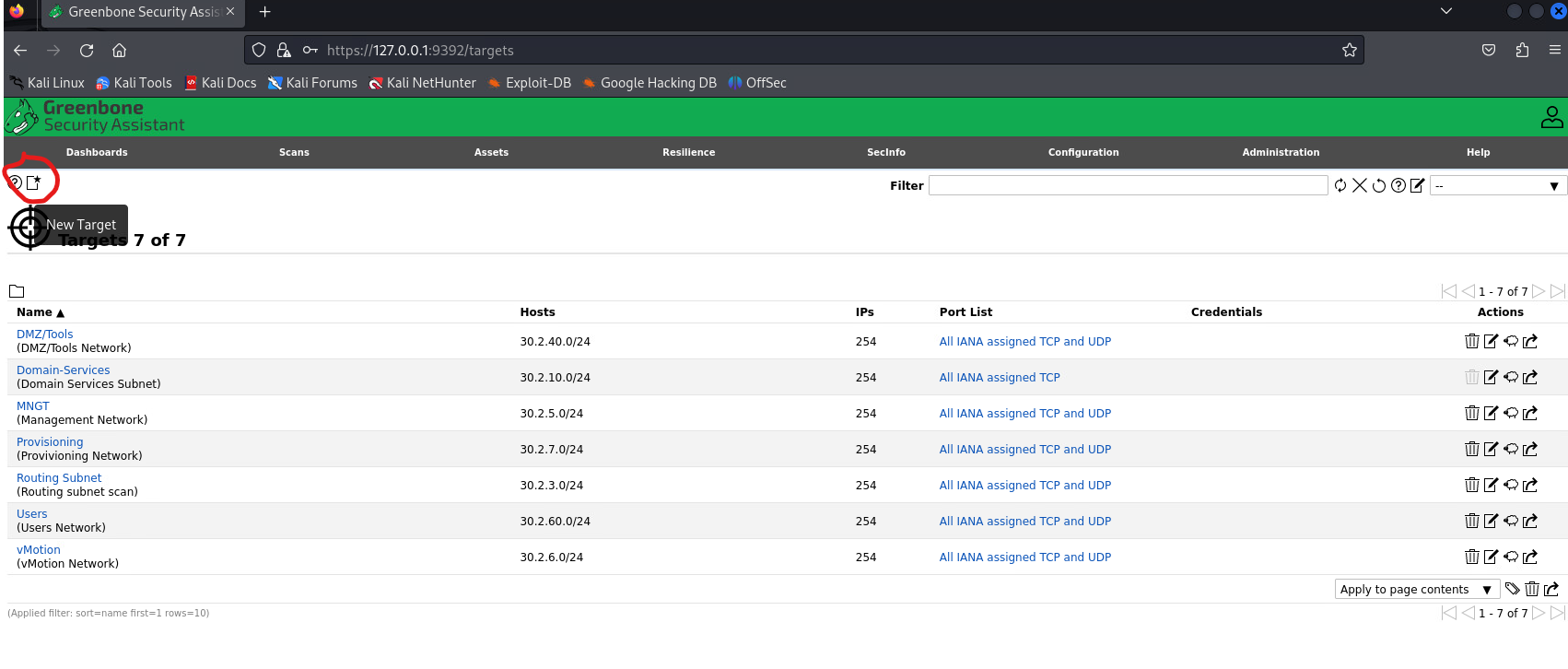The image size is (1568, 669).
Task: Open the Scans menu
Action: tap(294, 152)
